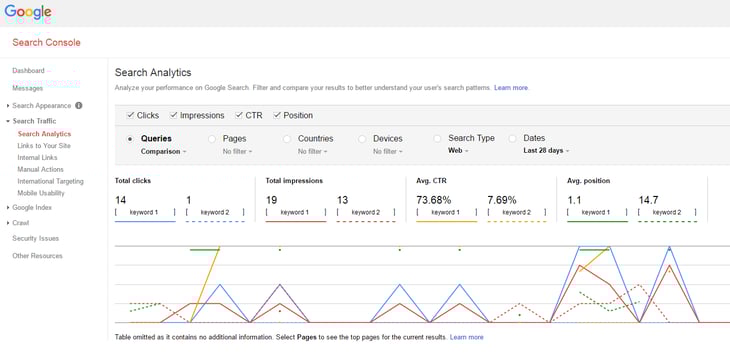Toggle the CTR checkbox
Viewport: 730px width, 360px height.
[x=239, y=115]
